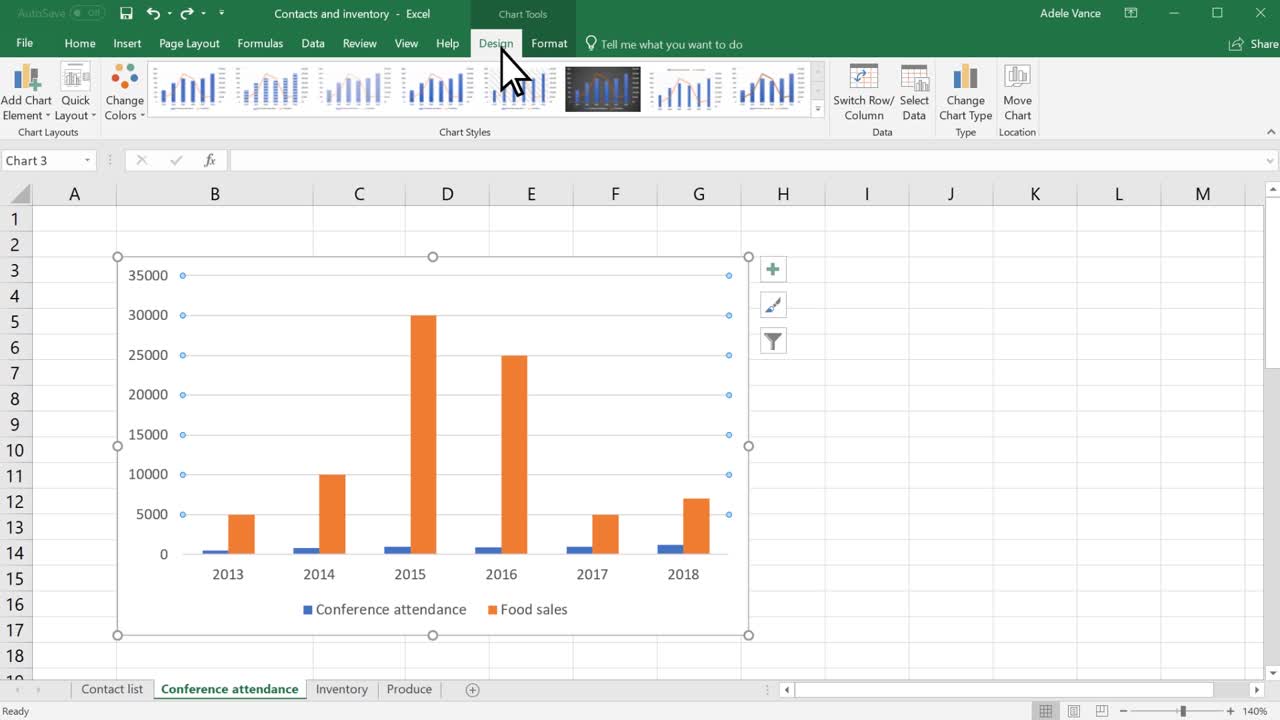Switch to the Home tab
This screenshot has height=720, width=1280.
pyautogui.click(x=80, y=43)
